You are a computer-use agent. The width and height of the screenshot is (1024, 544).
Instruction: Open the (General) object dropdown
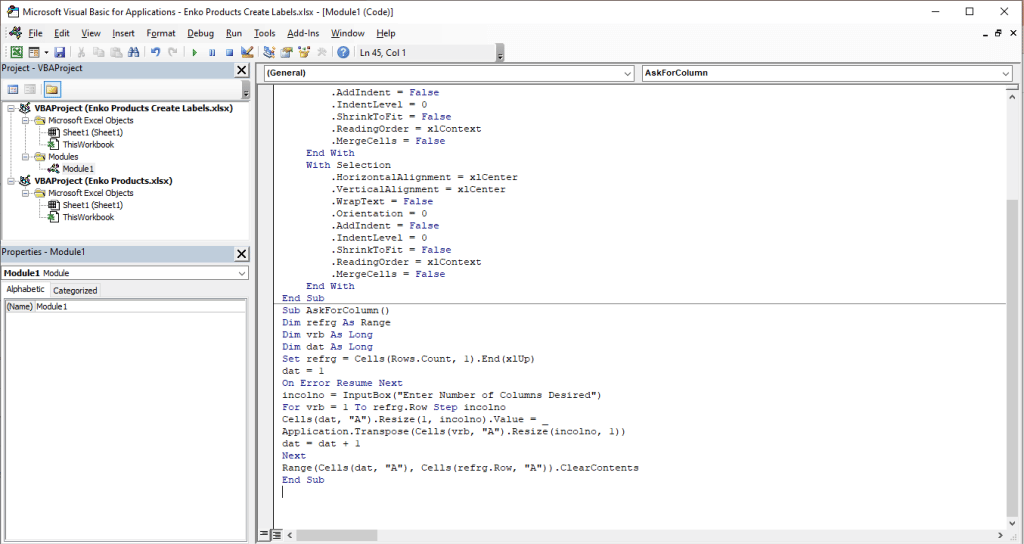click(449, 73)
